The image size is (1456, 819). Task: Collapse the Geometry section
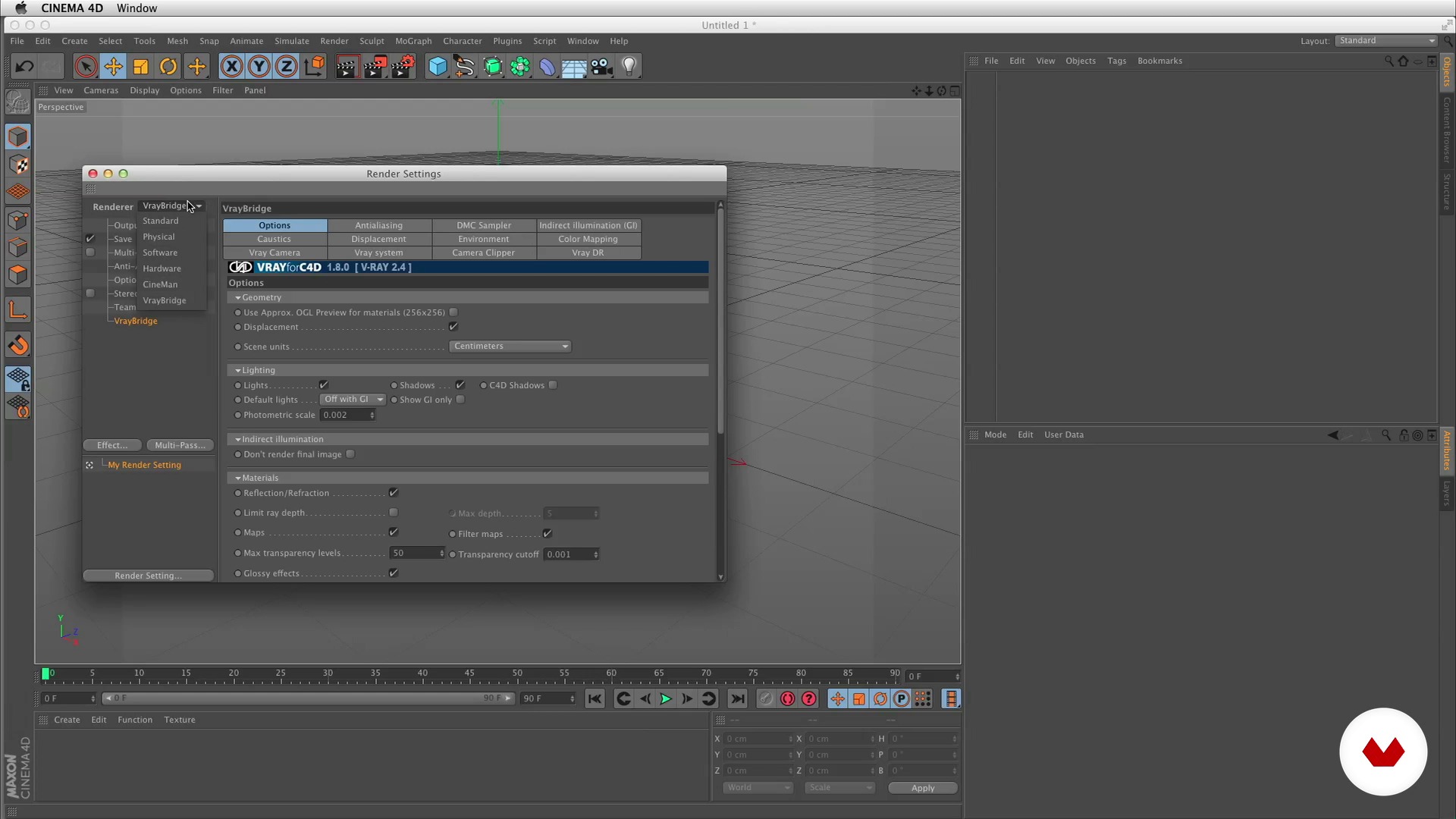point(238,298)
